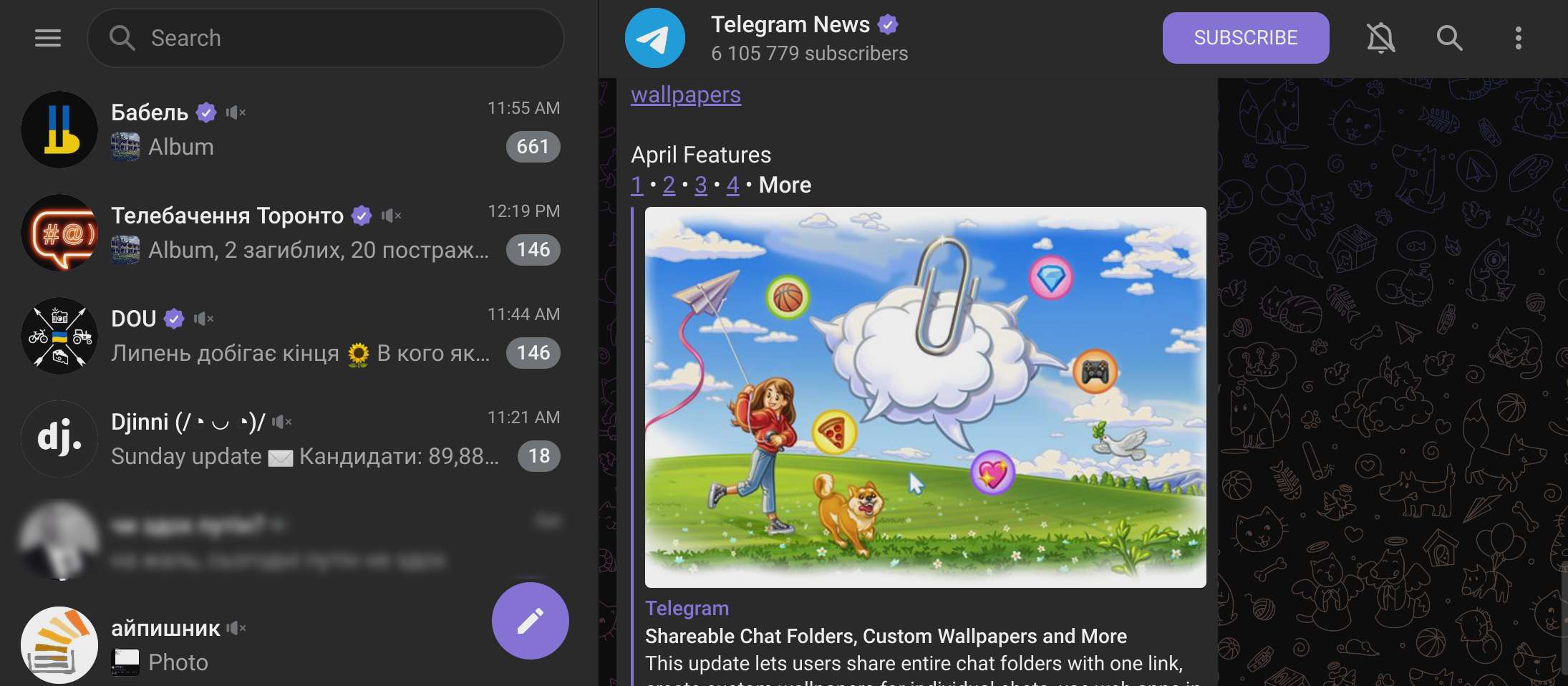Click the 11:55 AM timestamp on Бабель
This screenshot has width=1568, height=686.
coord(523,108)
